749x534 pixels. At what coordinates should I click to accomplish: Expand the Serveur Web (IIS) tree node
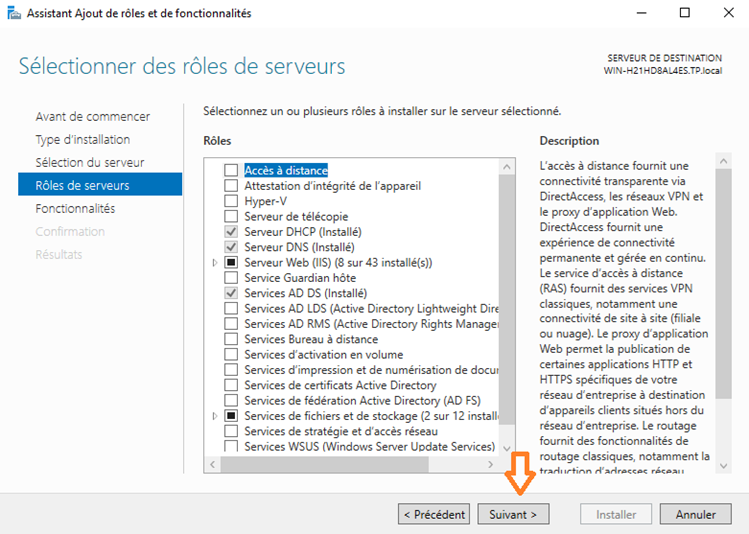coord(215,262)
